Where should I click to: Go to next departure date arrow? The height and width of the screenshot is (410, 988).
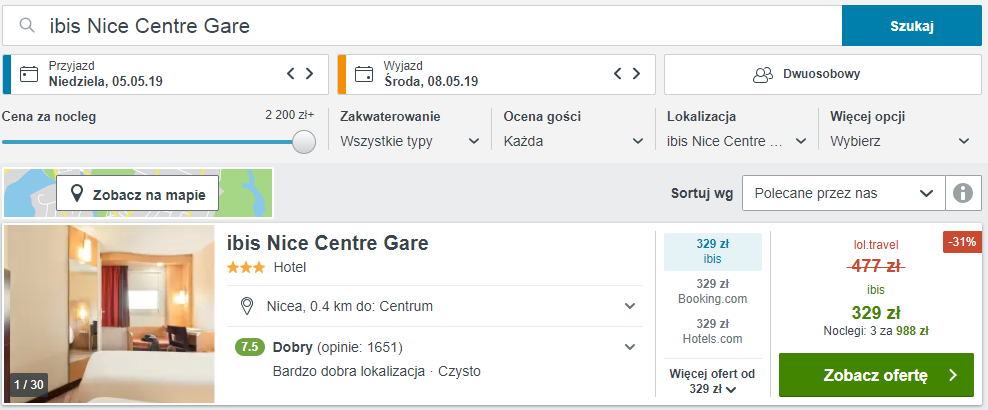[x=636, y=74]
